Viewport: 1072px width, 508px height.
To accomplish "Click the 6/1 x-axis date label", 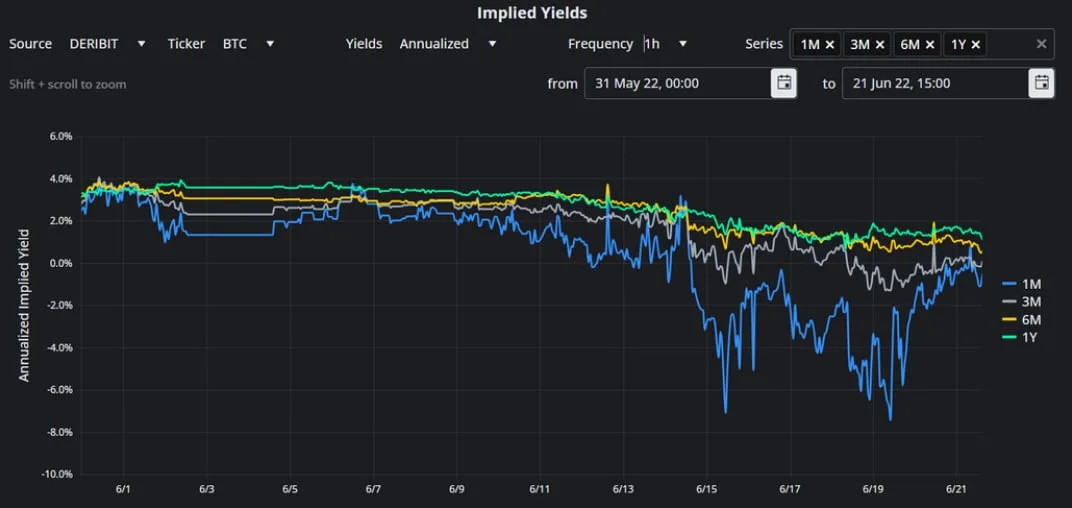I will 124,490.
